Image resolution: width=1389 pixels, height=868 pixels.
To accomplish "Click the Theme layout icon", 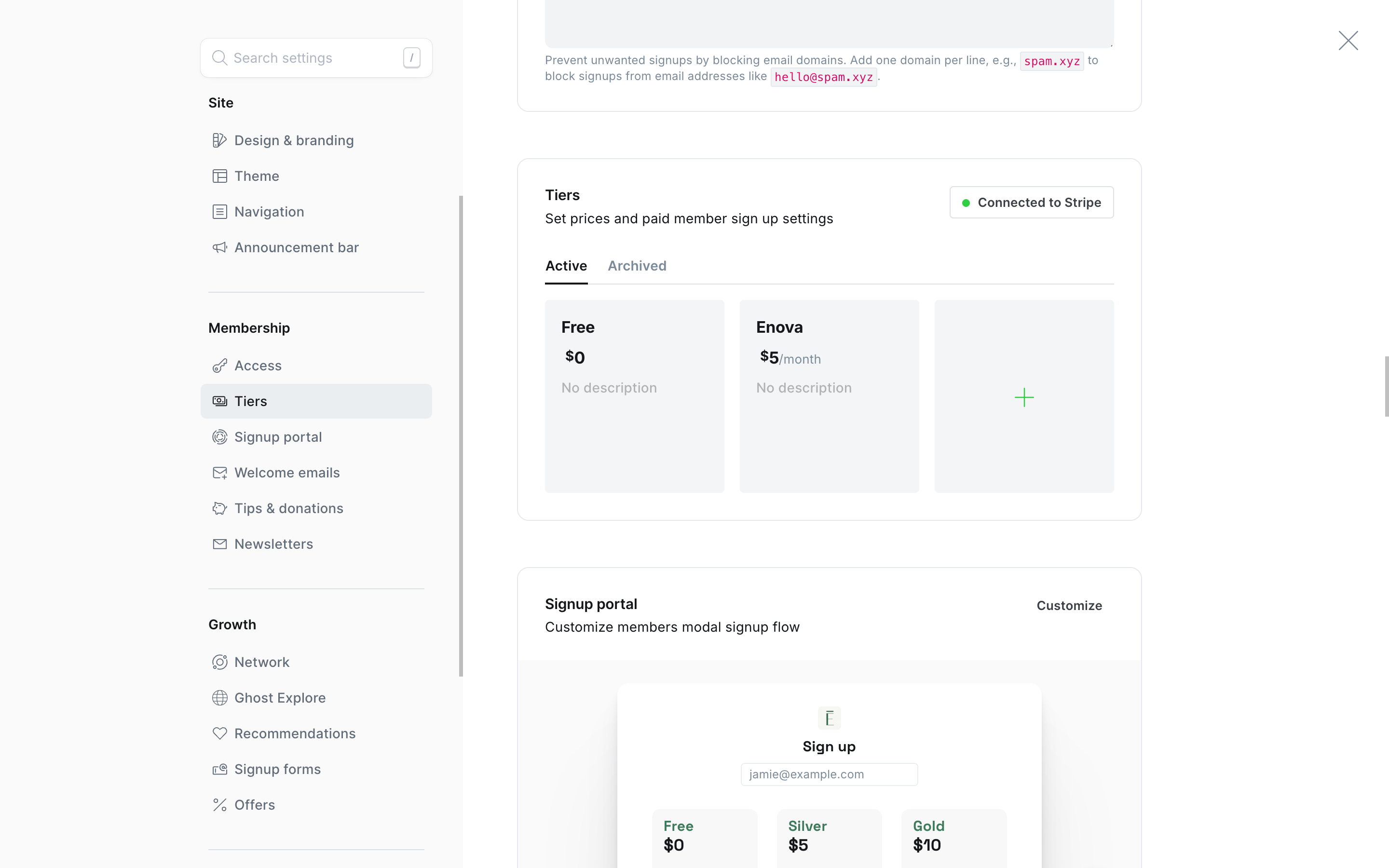I will click(219, 176).
